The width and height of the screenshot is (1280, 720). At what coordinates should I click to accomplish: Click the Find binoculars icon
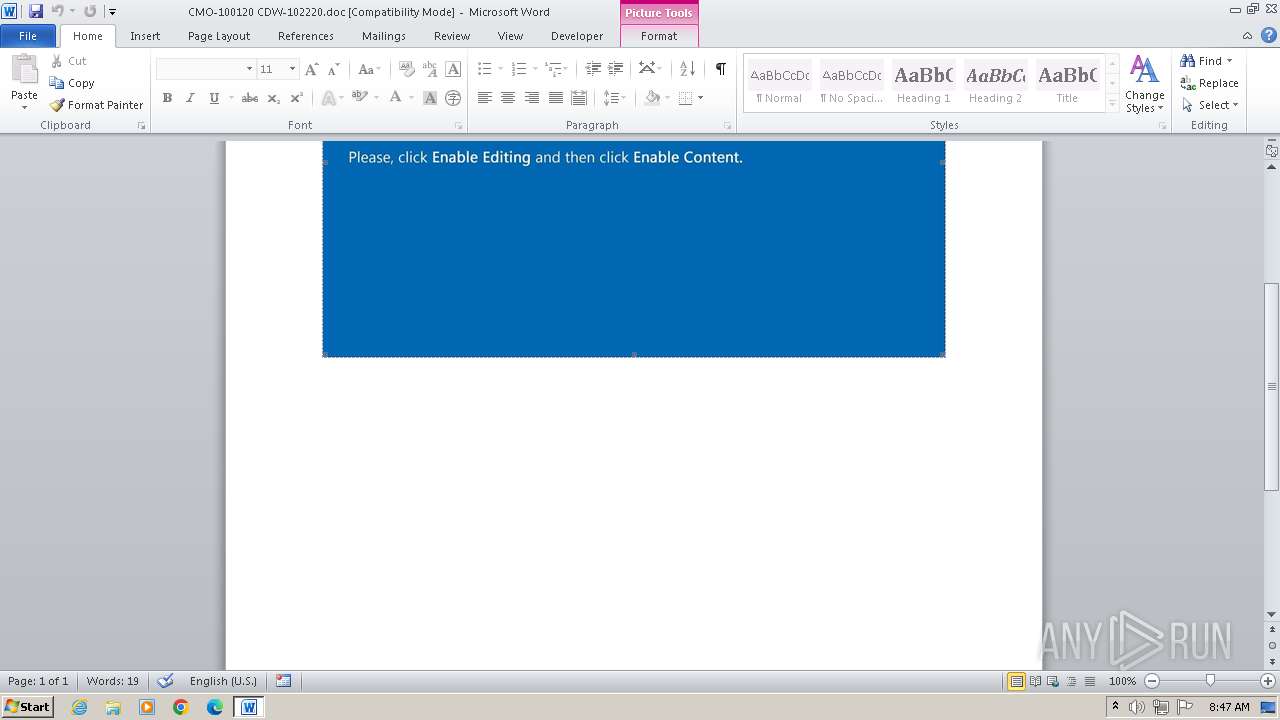click(x=1188, y=61)
